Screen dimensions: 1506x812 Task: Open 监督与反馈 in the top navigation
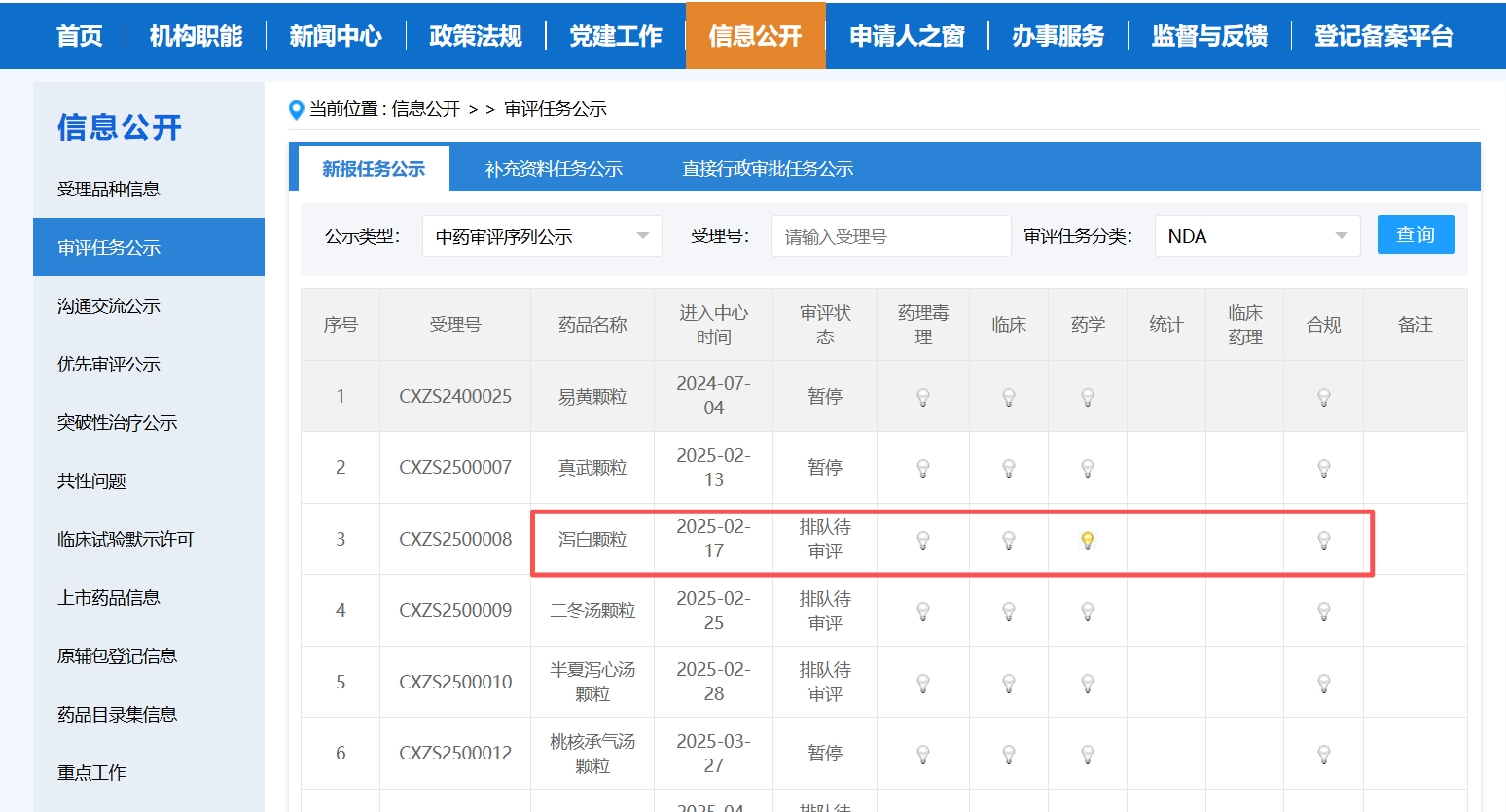tap(1210, 36)
